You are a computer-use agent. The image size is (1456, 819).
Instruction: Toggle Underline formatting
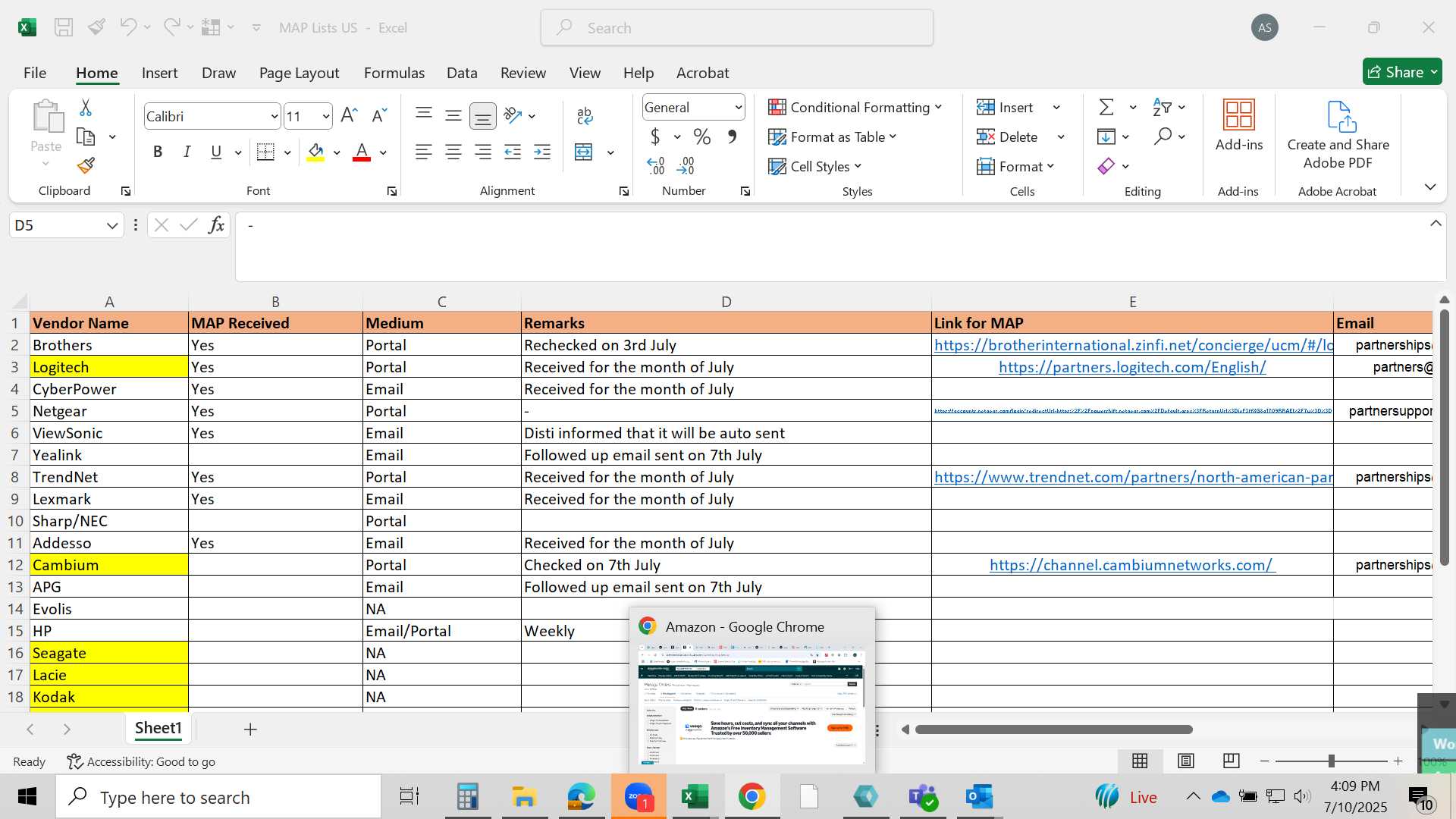[216, 152]
